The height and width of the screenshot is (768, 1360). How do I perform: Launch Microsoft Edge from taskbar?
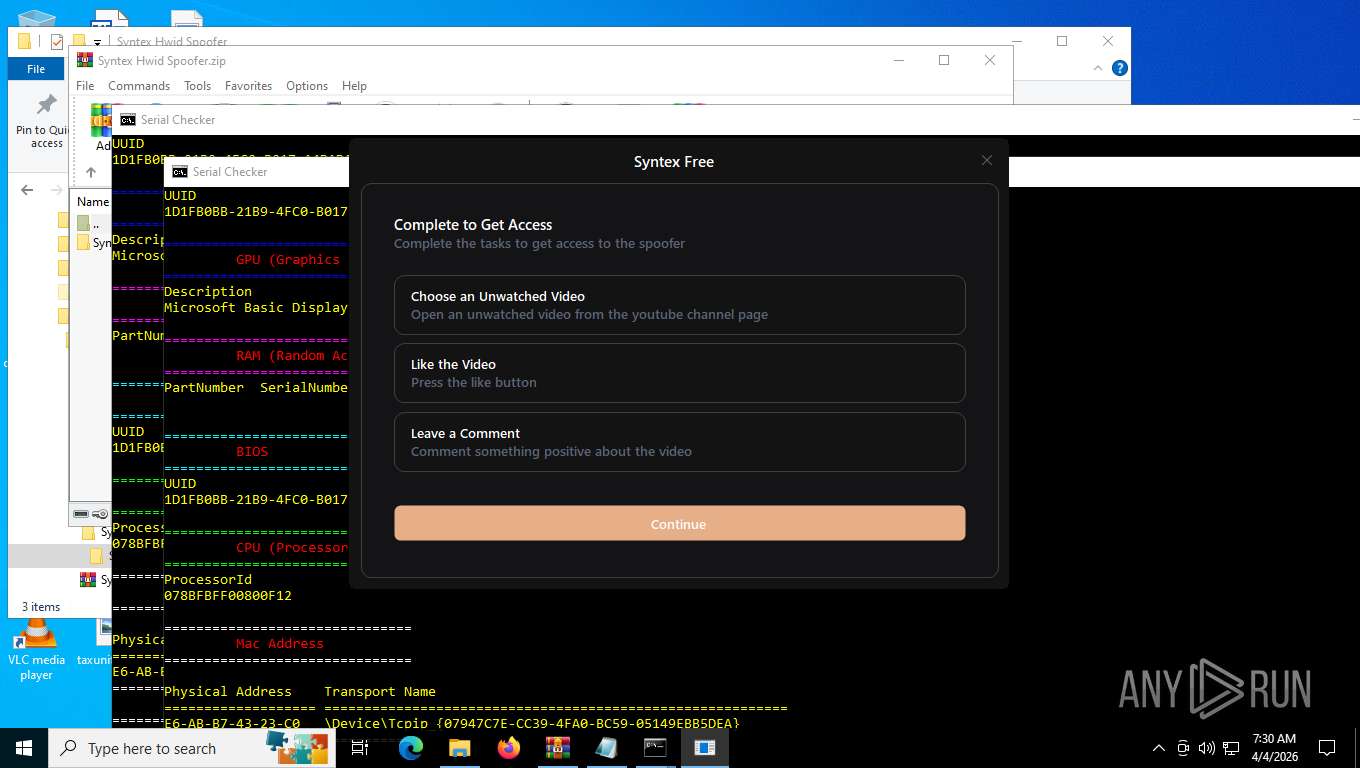tap(411, 748)
